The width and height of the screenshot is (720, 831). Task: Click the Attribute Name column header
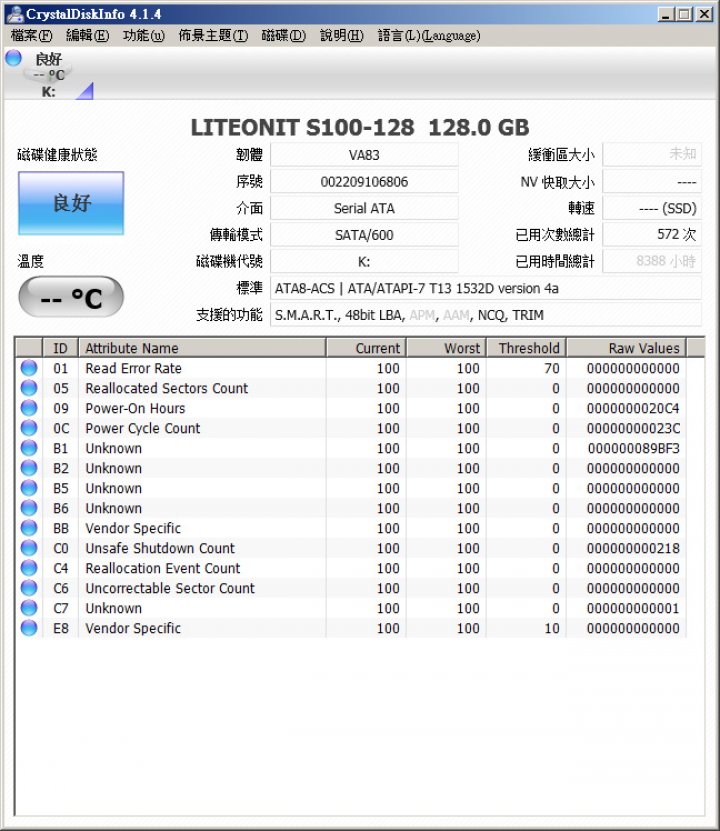tap(202, 348)
